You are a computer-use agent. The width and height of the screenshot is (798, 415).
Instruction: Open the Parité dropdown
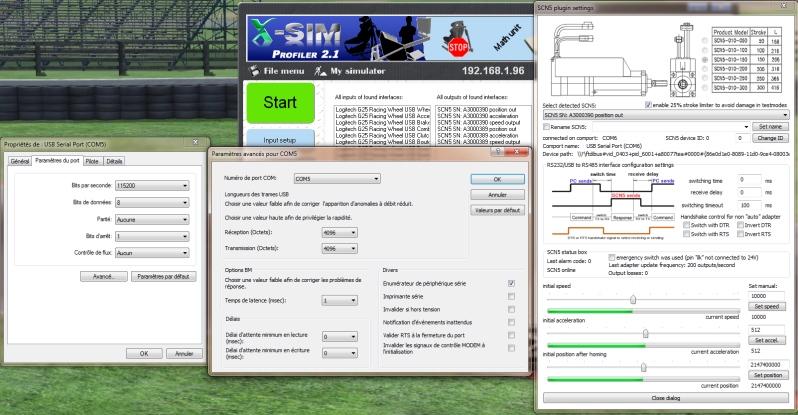click(152, 219)
